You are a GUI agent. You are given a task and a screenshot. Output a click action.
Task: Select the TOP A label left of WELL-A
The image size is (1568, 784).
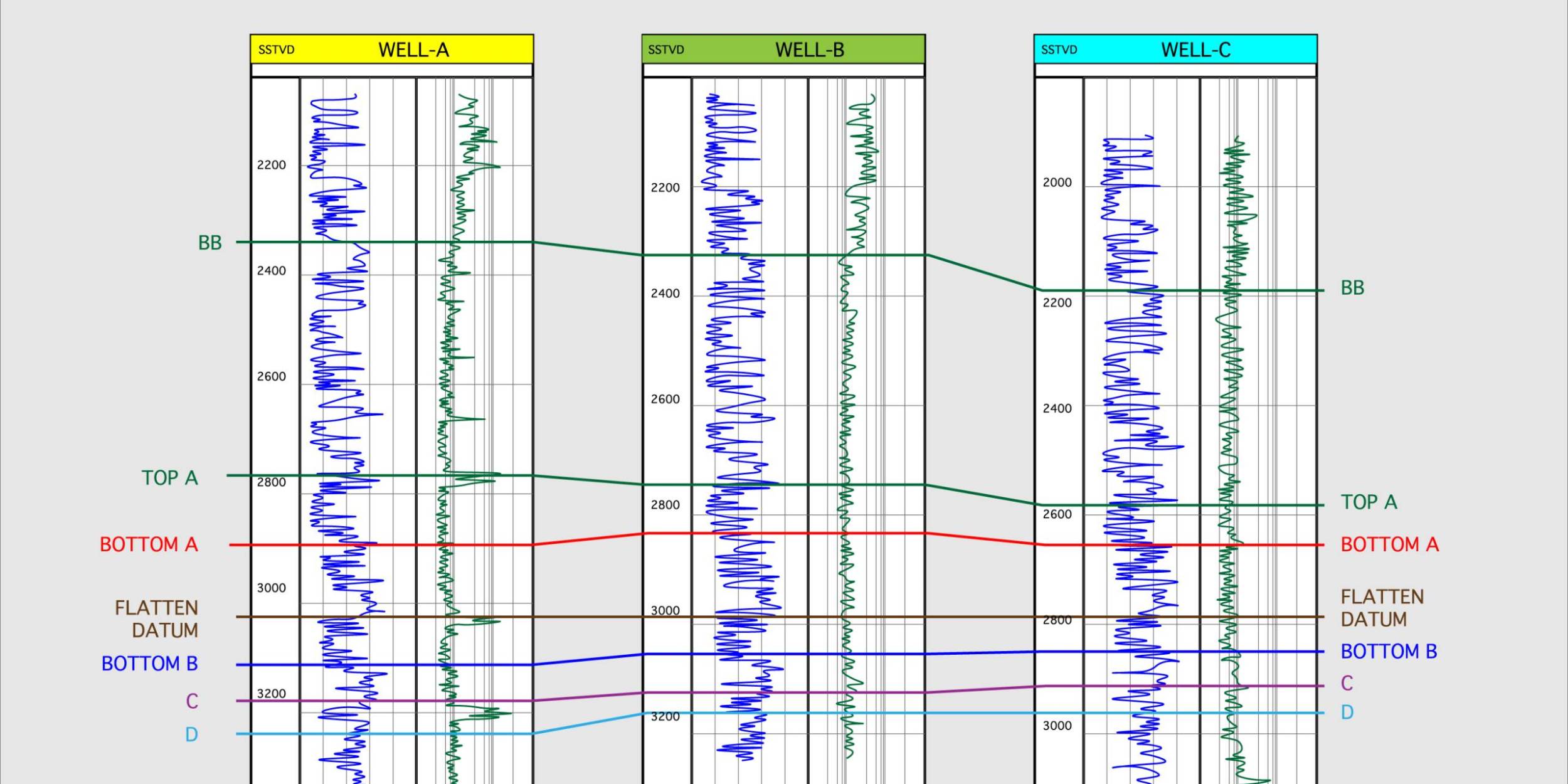pyautogui.click(x=169, y=478)
